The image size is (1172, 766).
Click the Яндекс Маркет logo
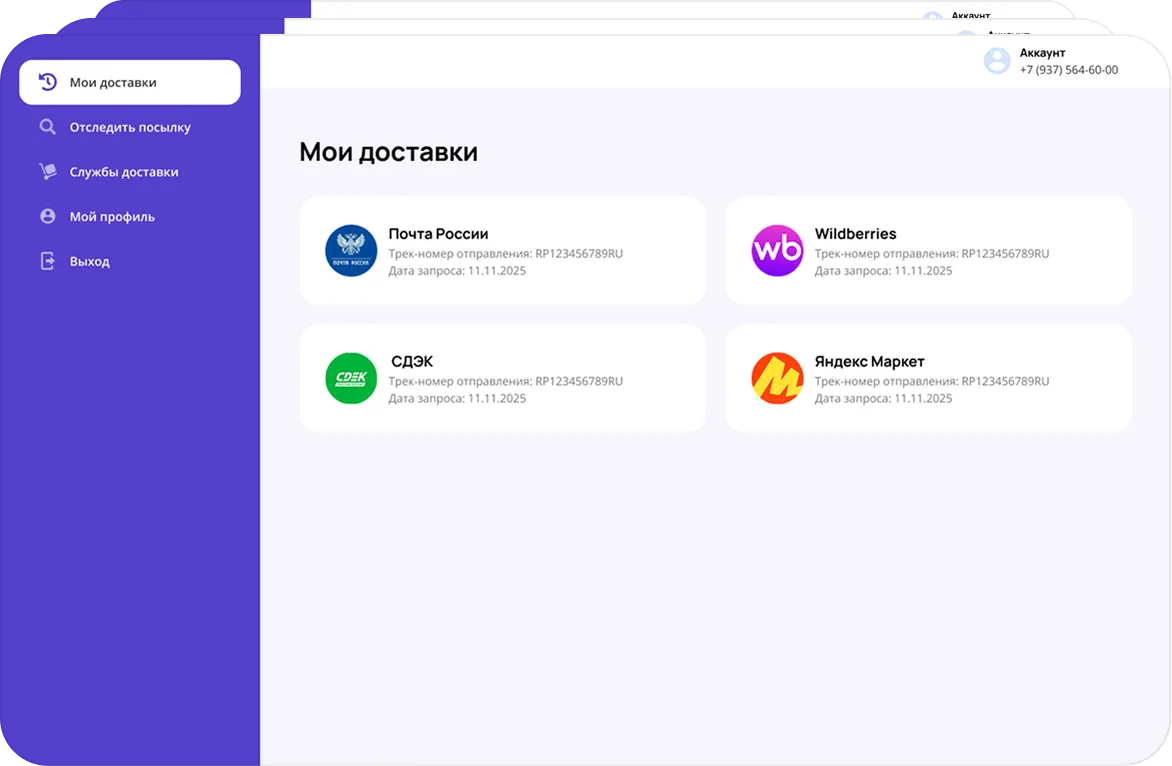(777, 378)
